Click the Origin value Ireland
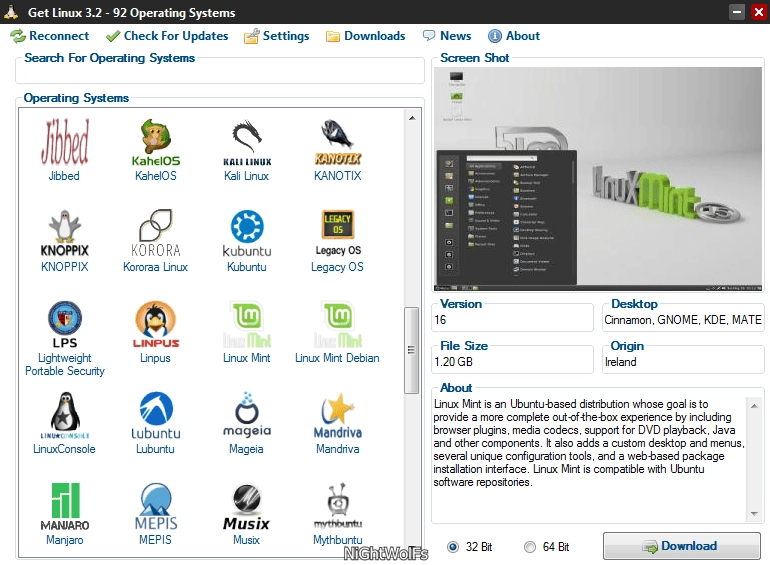This screenshot has height=565, width=770. coord(621,362)
